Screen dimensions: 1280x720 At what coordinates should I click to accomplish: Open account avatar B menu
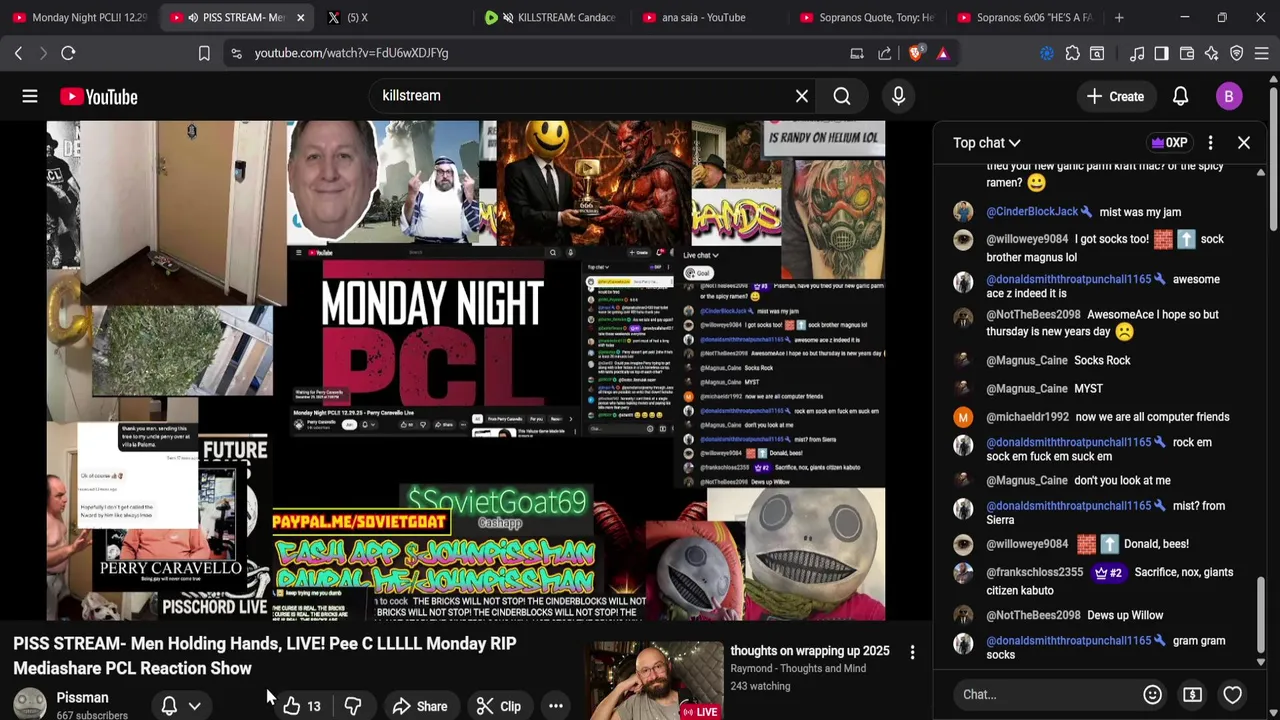tap(1229, 96)
